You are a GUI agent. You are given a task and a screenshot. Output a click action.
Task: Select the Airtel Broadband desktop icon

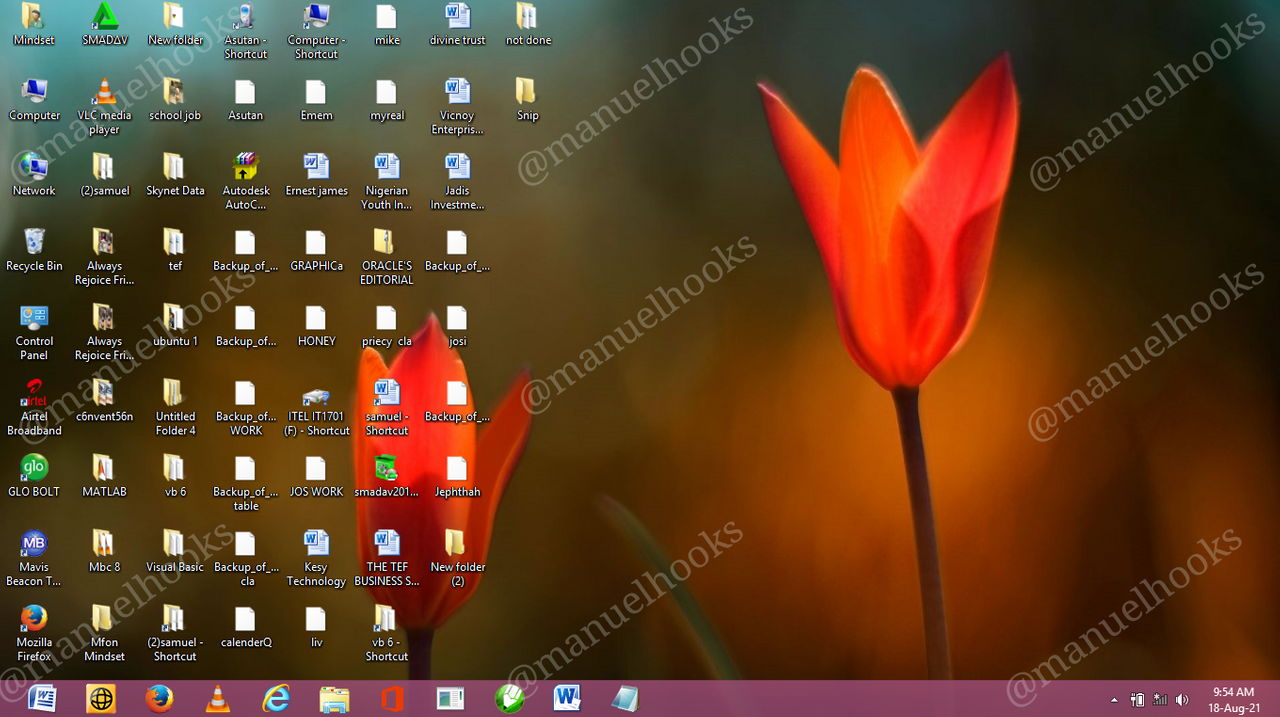click(x=34, y=407)
